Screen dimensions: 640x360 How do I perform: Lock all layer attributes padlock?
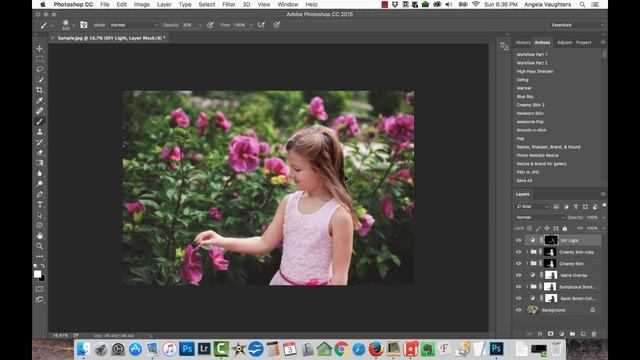pyautogui.click(x=565, y=229)
